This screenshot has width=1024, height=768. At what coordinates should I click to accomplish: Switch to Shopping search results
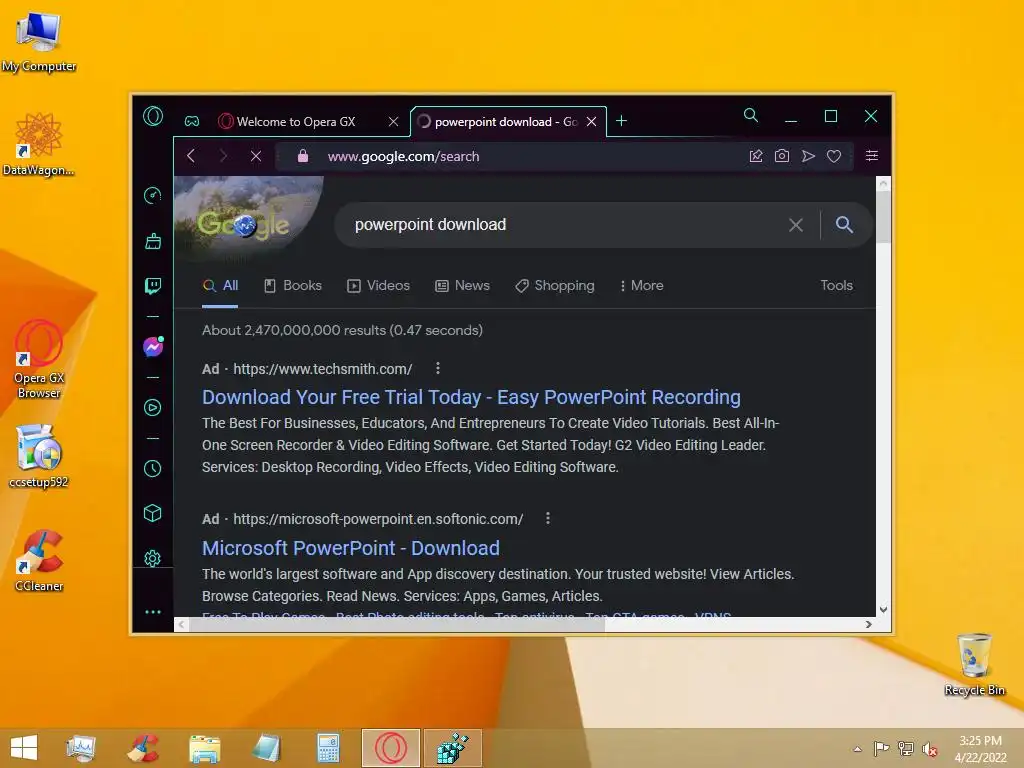[554, 285]
